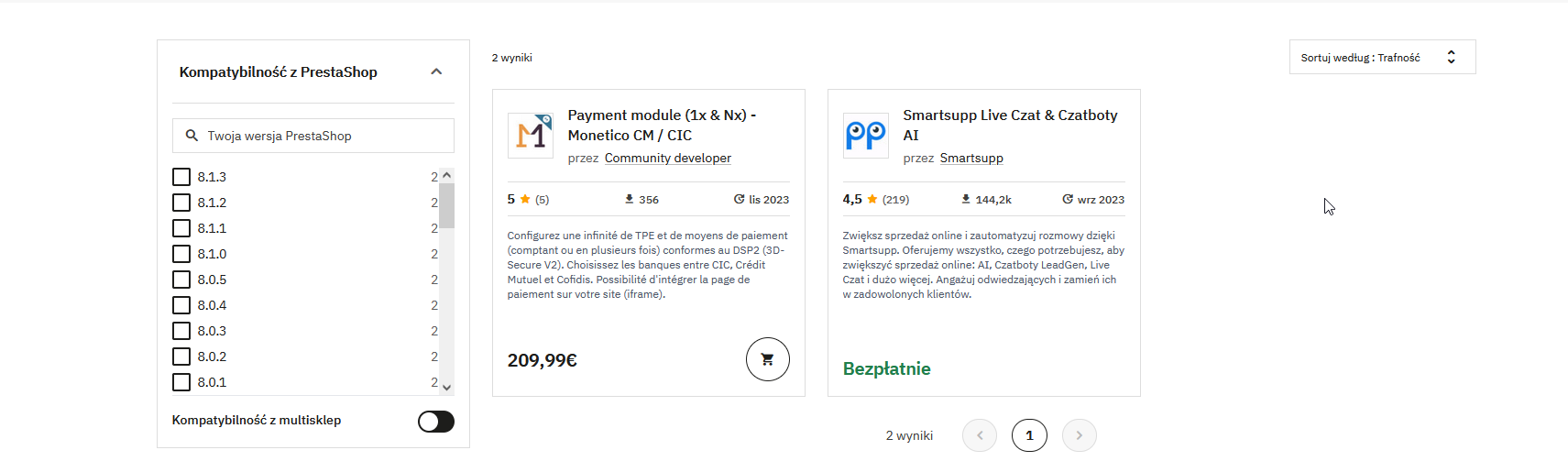Check the 8.1.3 version checkbox

click(181, 177)
